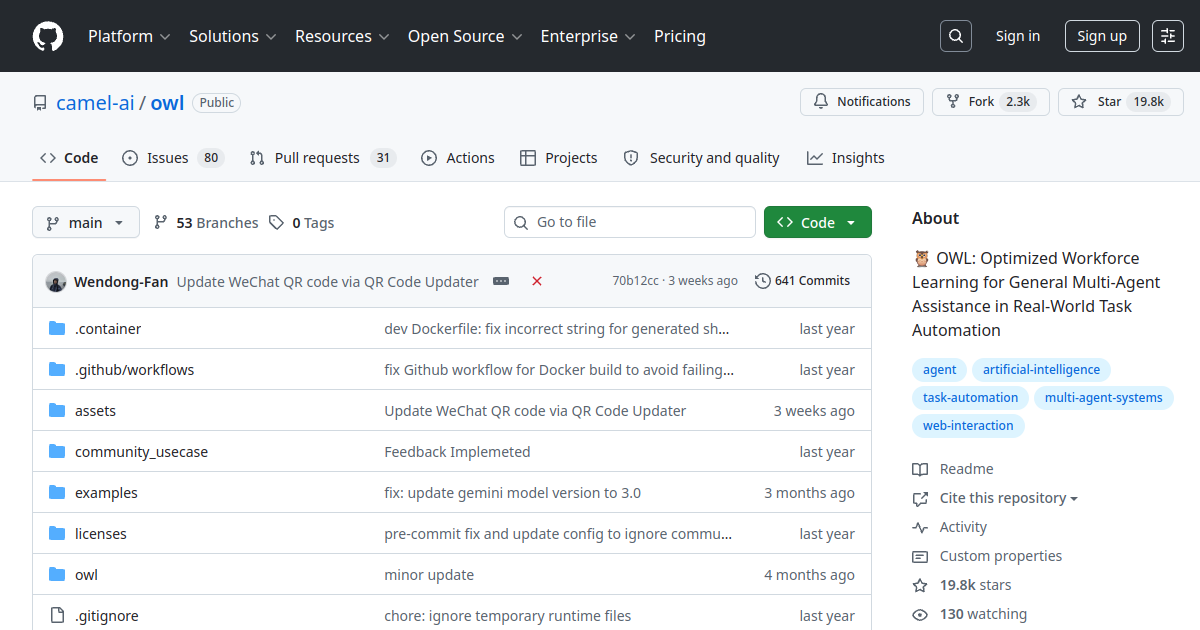Open Wendong-Fan author name link
Image resolution: width=1200 pixels, height=630 pixels.
tap(121, 282)
